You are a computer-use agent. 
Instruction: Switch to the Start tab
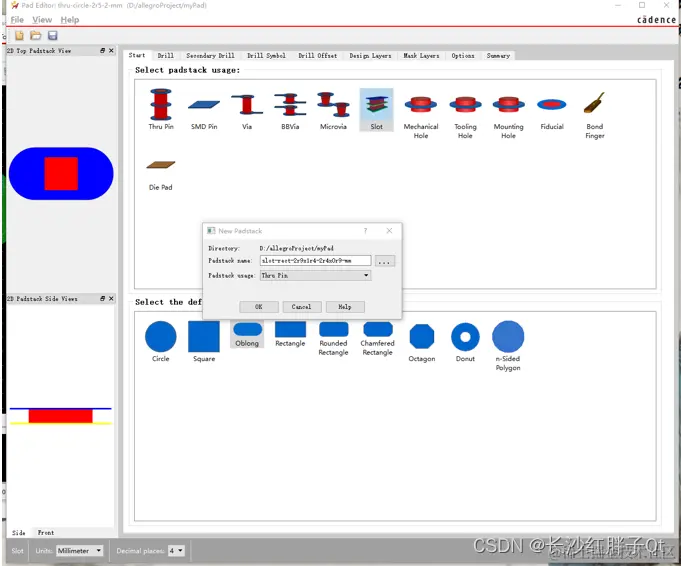coord(137,56)
